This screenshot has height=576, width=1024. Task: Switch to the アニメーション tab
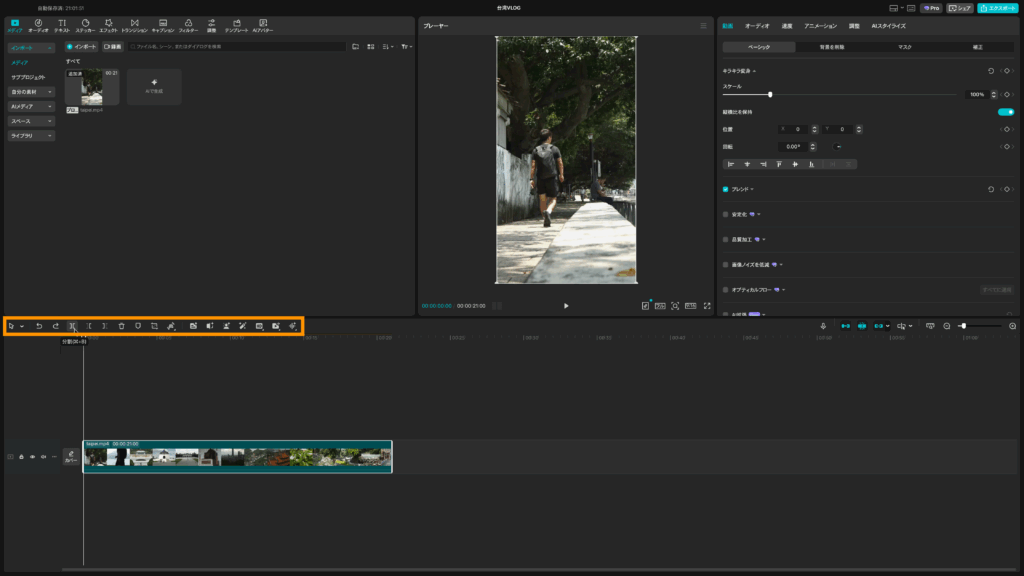click(820, 26)
